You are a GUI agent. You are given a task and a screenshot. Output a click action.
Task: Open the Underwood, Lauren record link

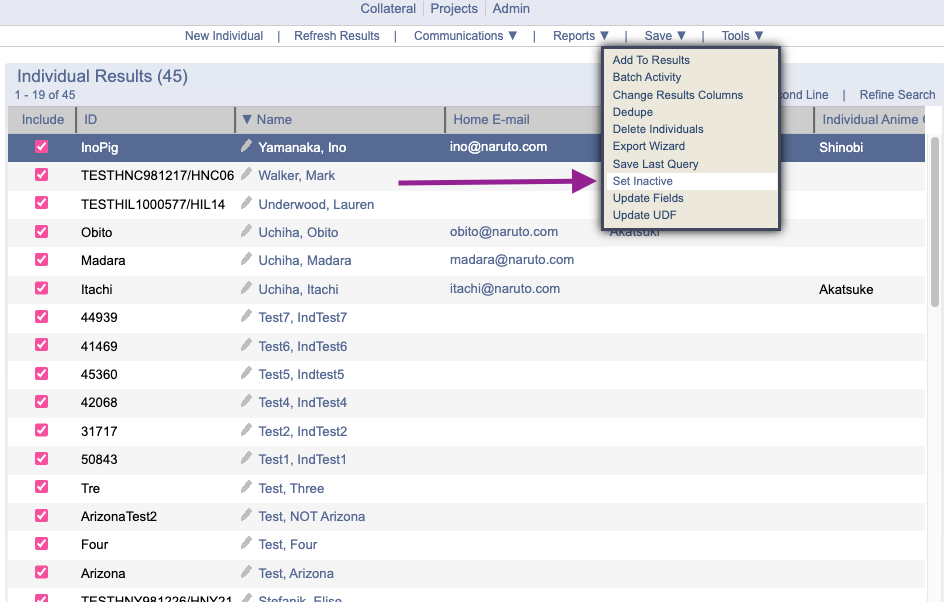coord(316,205)
